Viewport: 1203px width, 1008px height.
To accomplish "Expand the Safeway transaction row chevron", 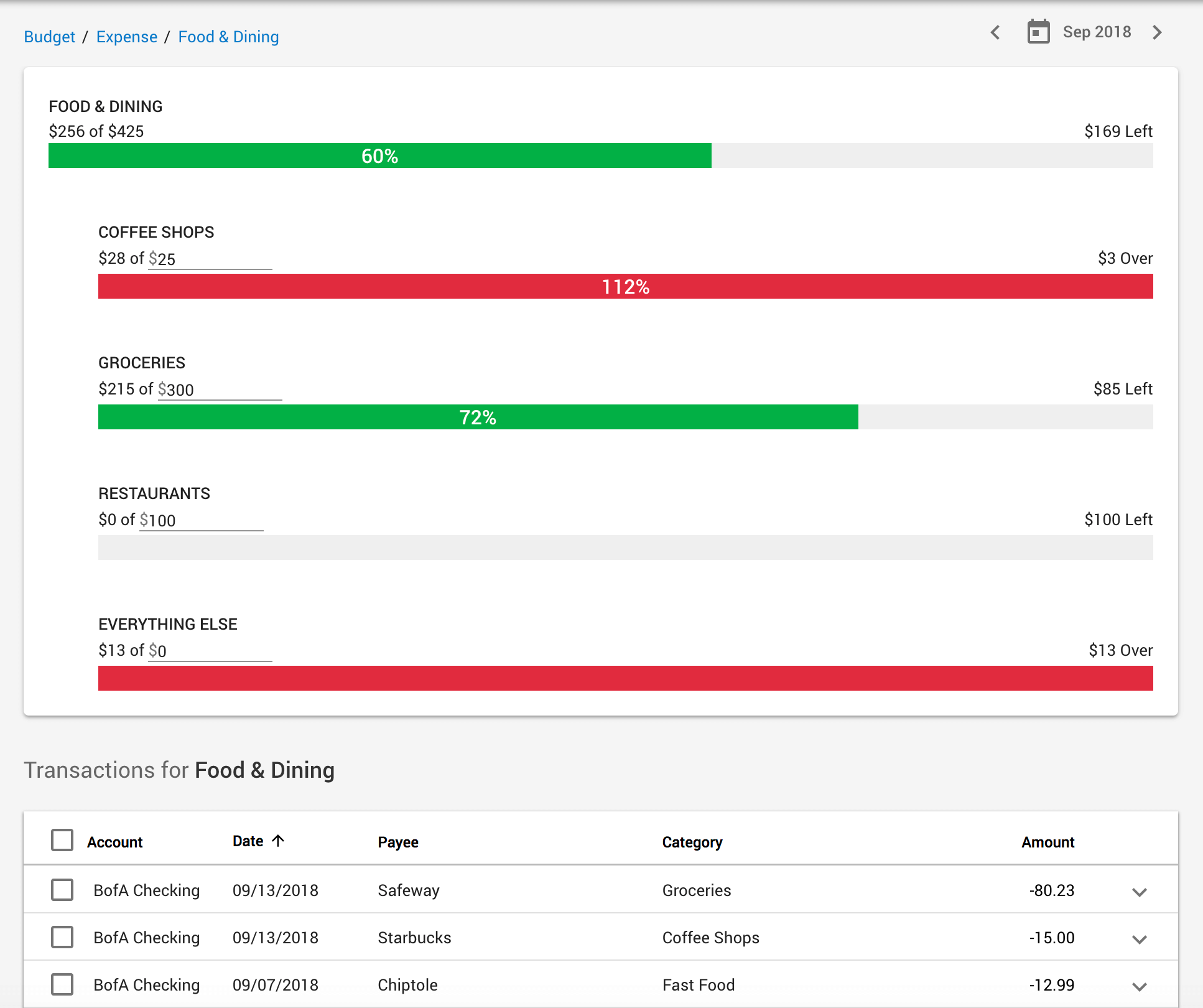I will pos(1139,892).
